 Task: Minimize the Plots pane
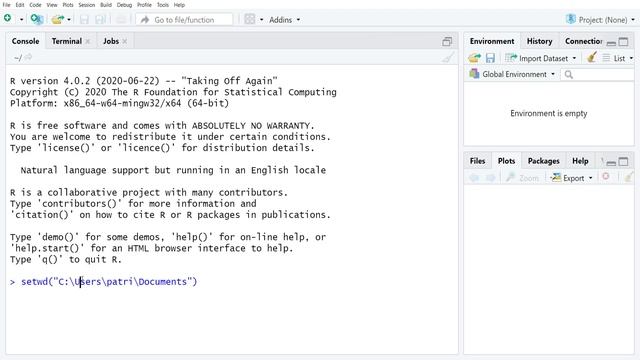611,162
